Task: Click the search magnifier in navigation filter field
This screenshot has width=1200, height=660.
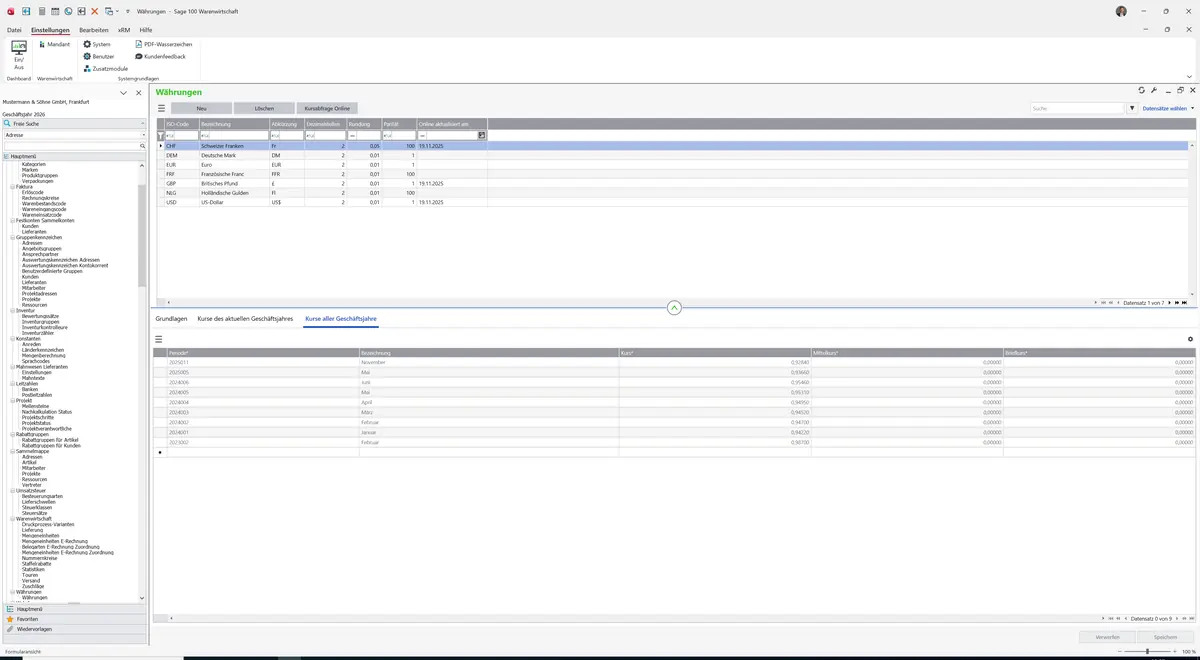Action: click(143, 146)
